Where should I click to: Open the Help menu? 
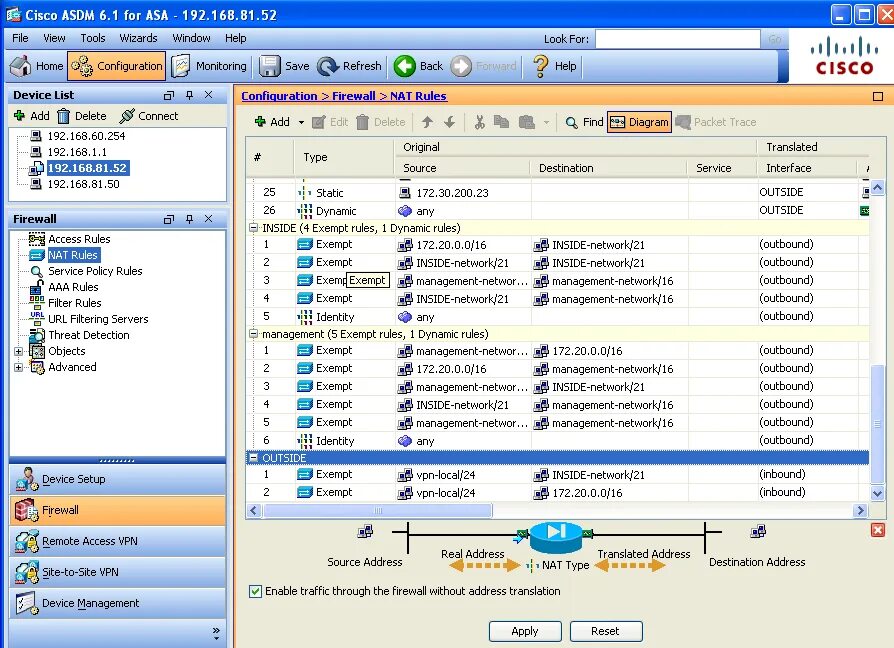235,38
